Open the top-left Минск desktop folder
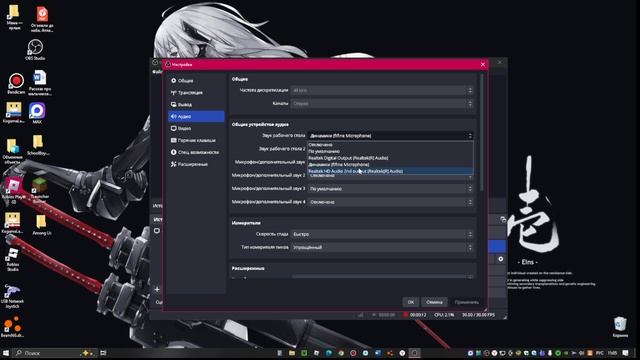The image size is (640, 360). click(14, 17)
